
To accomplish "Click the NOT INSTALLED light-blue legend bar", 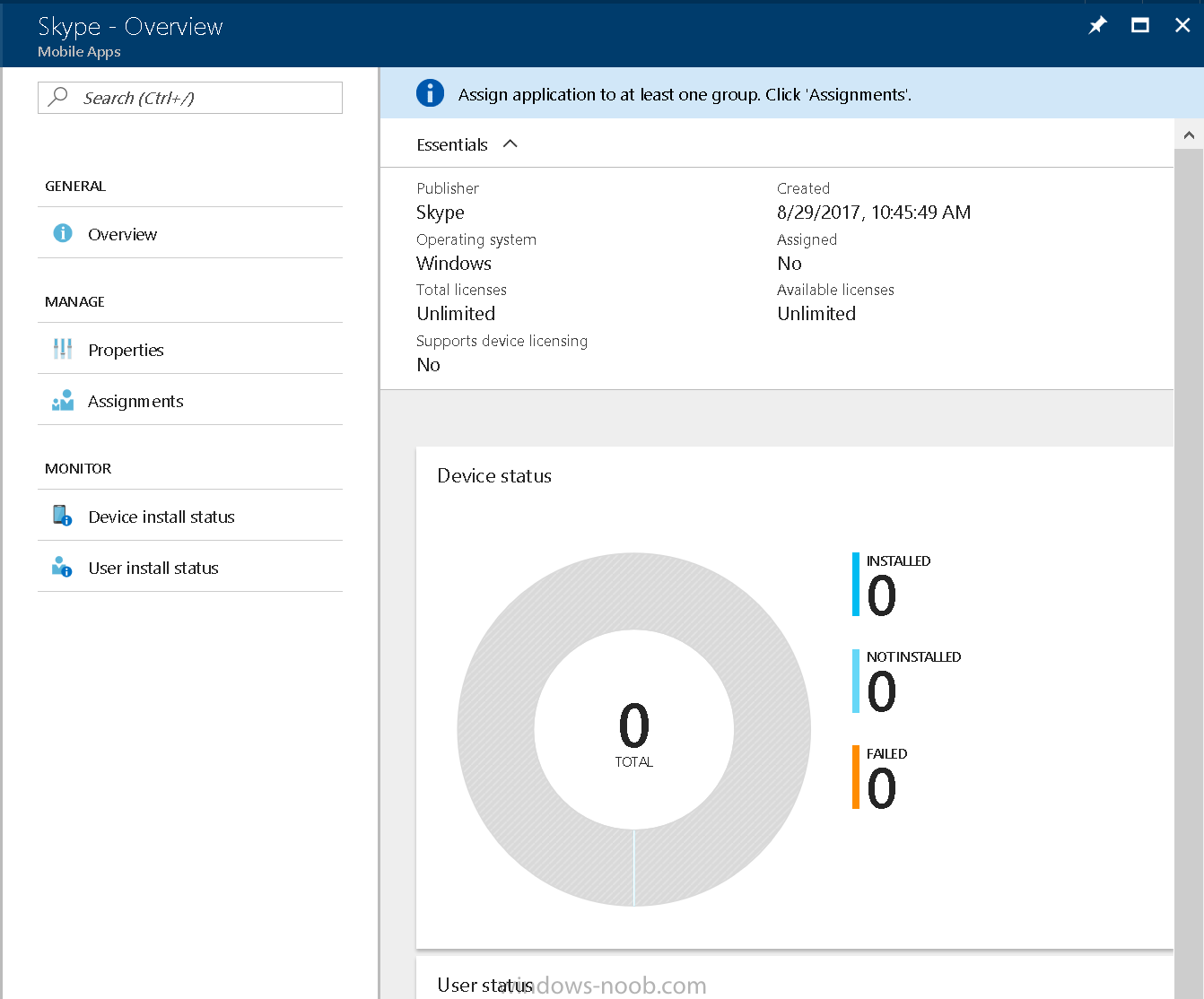I will (856, 682).
